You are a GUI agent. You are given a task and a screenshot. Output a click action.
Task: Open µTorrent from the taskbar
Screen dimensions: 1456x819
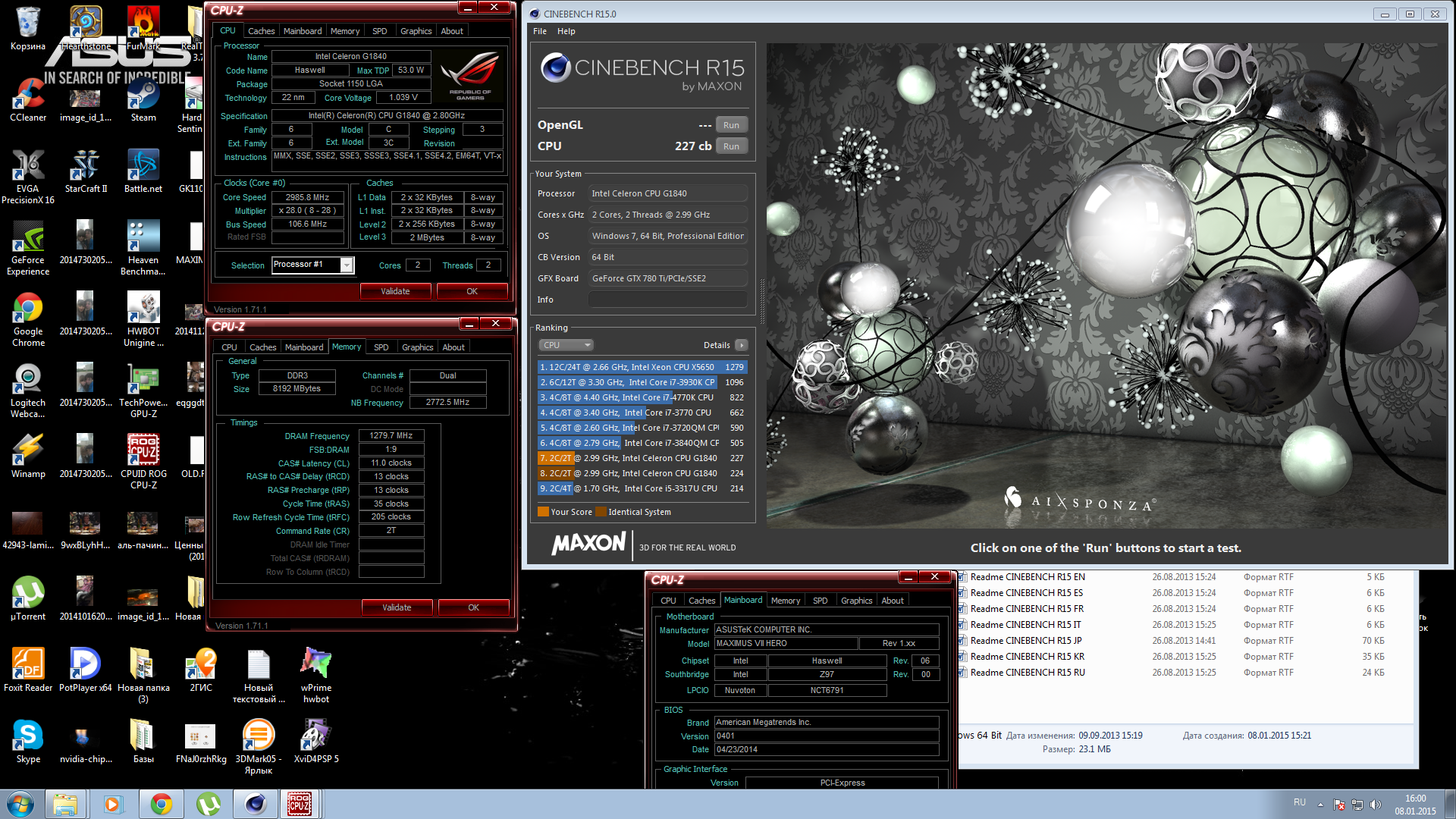click(x=208, y=804)
